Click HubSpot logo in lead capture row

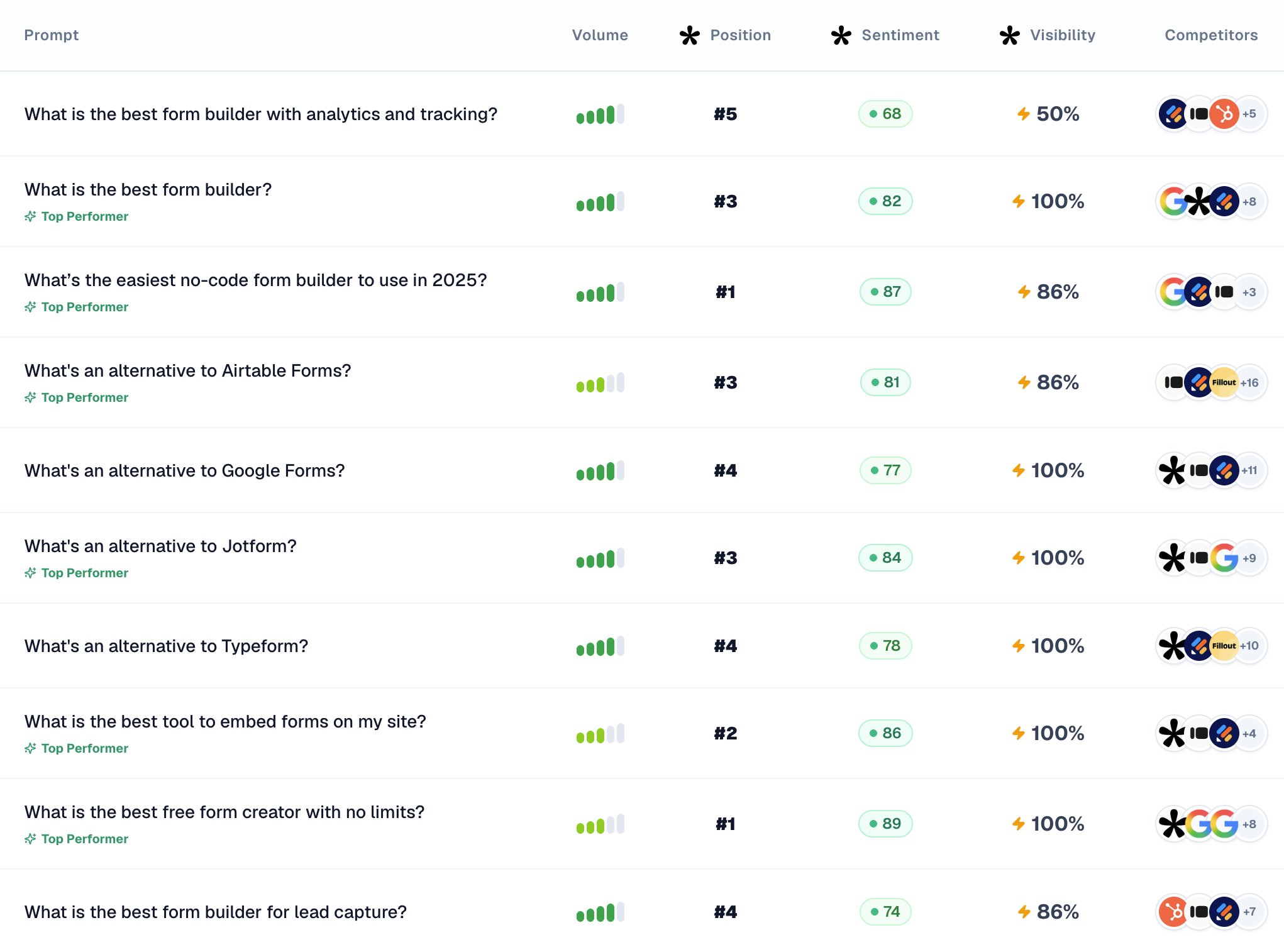(1173, 912)
